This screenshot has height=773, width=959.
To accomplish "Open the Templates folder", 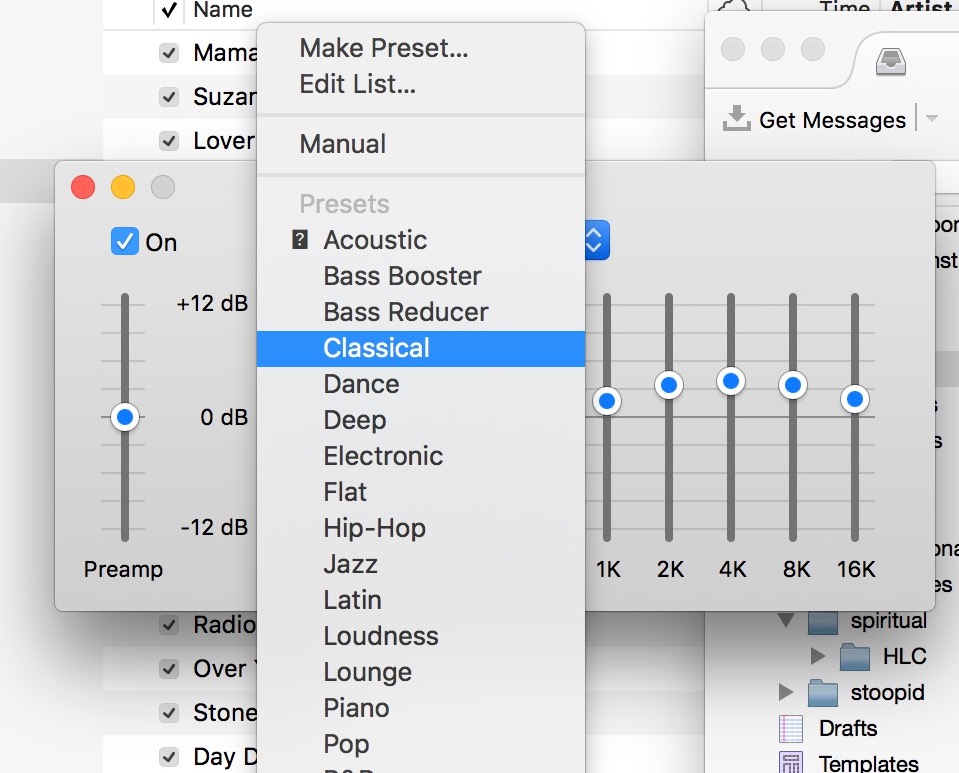I will tap(868, 764).
